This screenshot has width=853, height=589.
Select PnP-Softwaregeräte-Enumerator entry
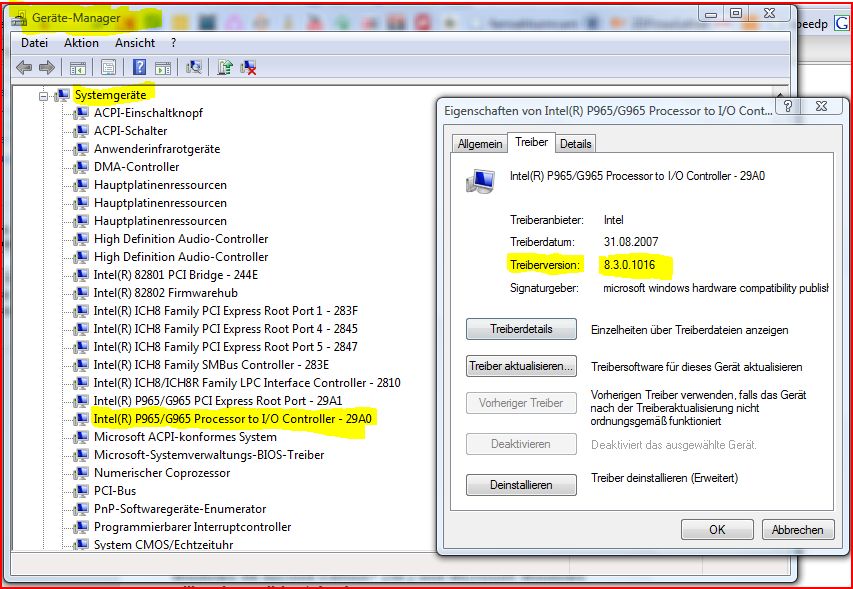click(180, 509)
